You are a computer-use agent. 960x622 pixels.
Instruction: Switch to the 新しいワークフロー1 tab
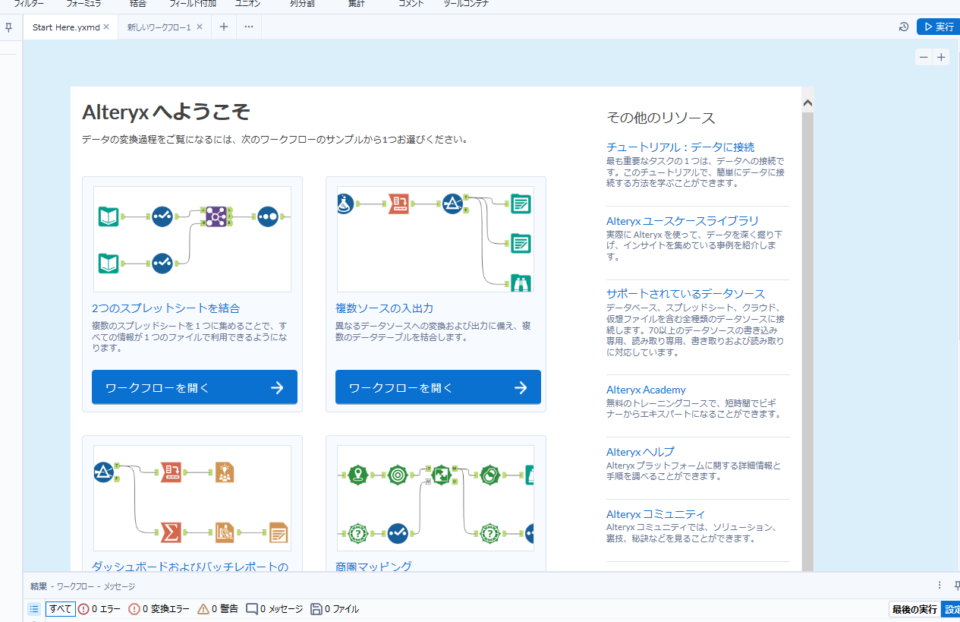pyautogui.click(x=158, y=27)
